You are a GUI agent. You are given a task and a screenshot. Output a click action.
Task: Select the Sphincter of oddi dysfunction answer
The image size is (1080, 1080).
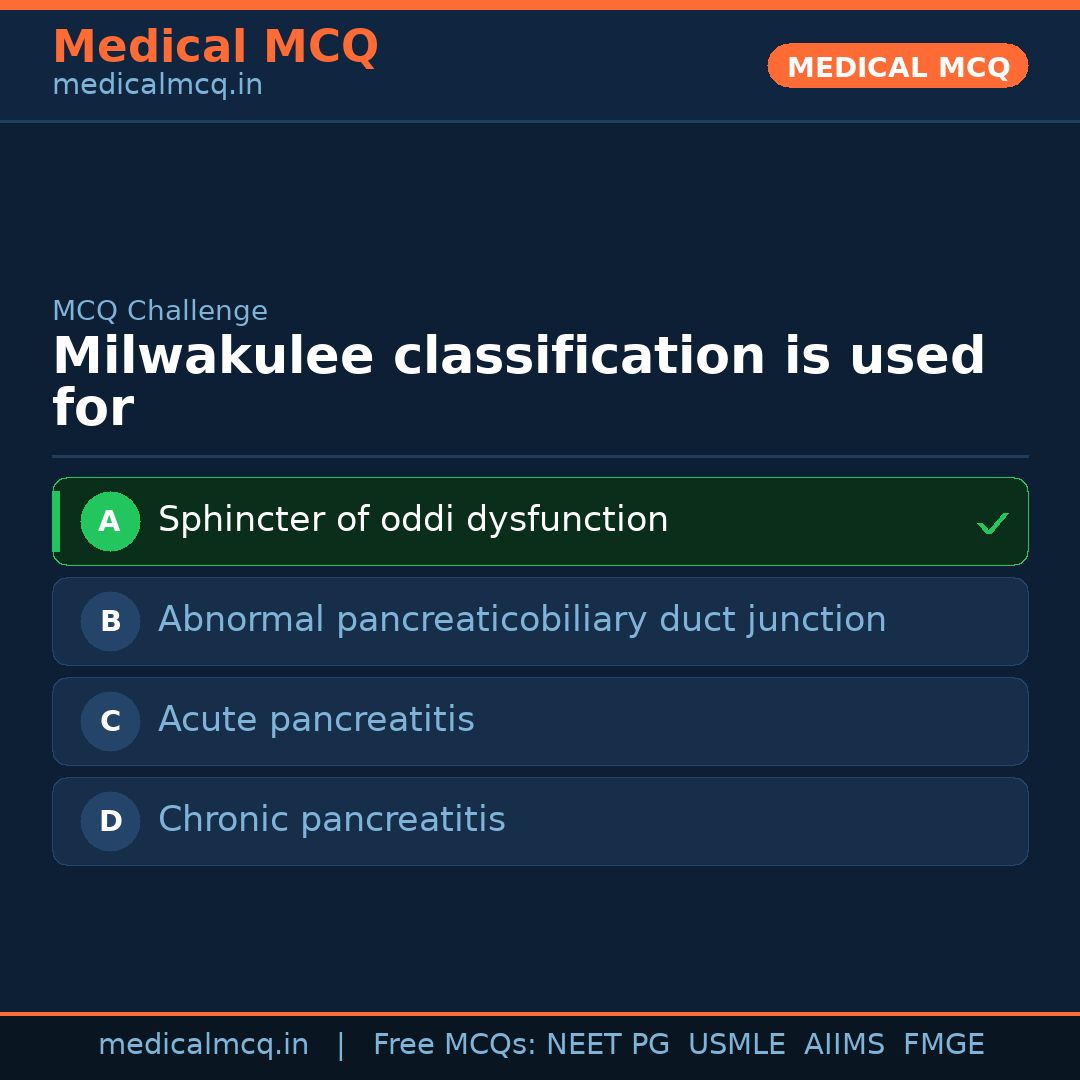(413, 520)
